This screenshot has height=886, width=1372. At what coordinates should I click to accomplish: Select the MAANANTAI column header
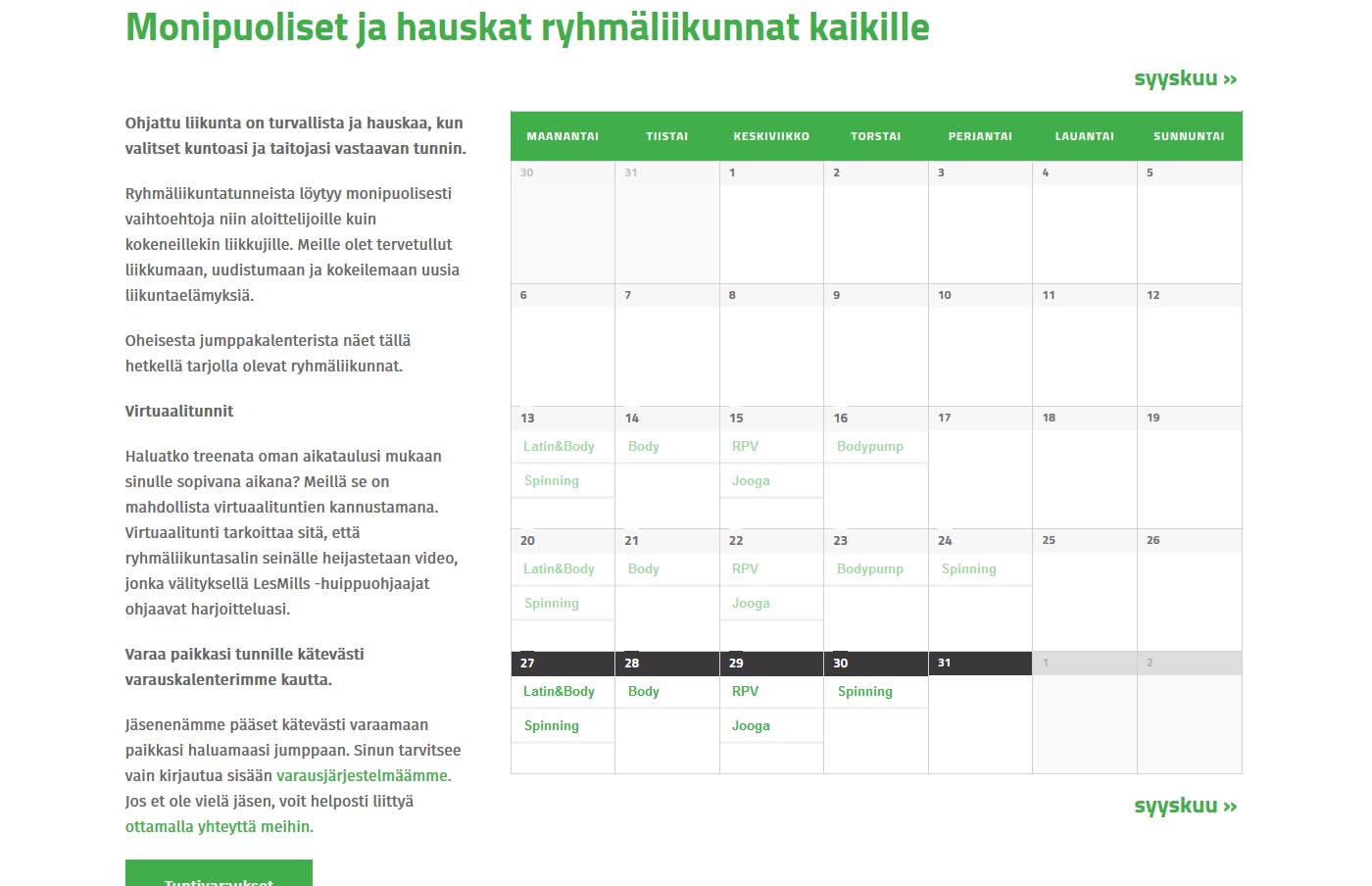563,136
